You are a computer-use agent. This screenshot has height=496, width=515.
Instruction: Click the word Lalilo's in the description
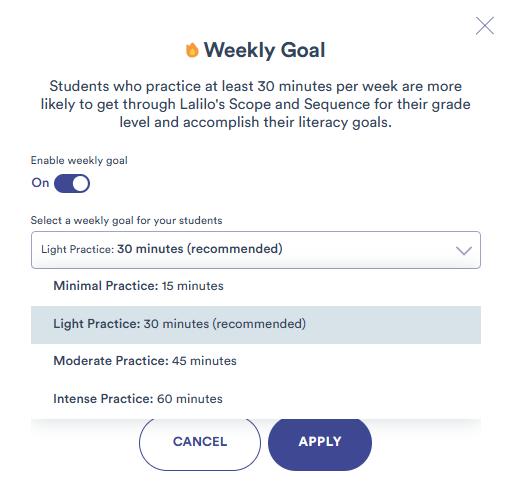pos(203,104)
